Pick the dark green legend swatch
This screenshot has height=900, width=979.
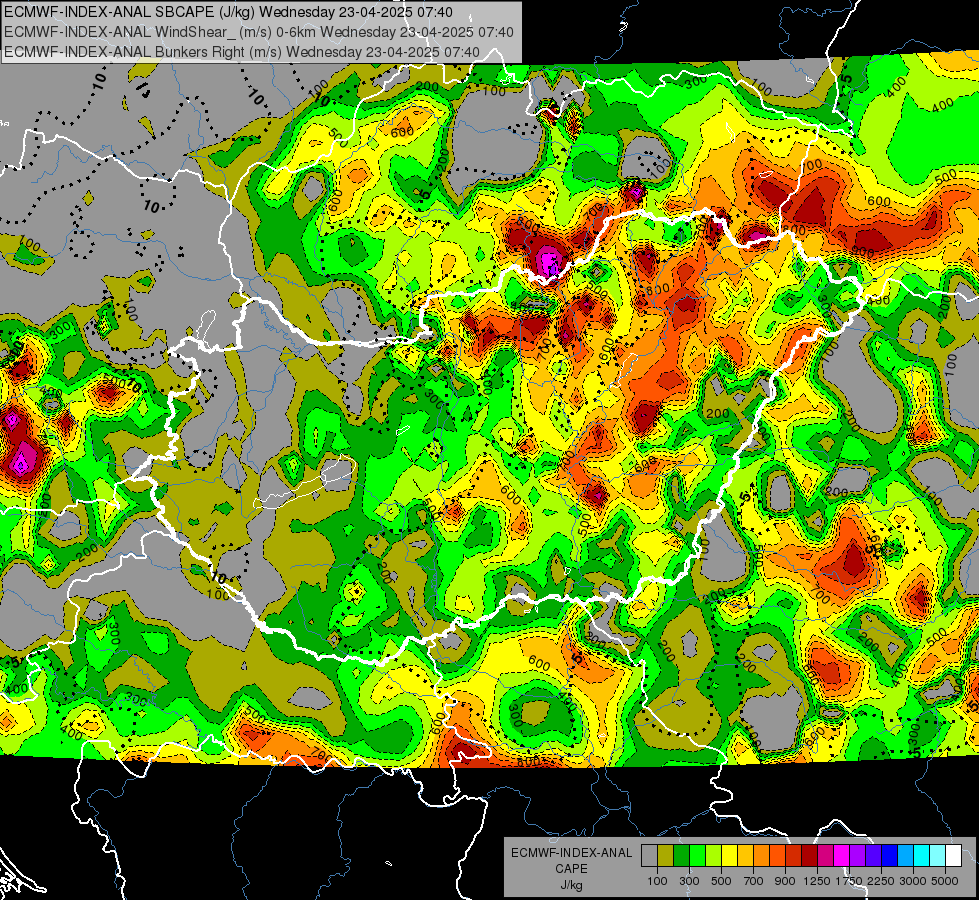coord(681,856)
